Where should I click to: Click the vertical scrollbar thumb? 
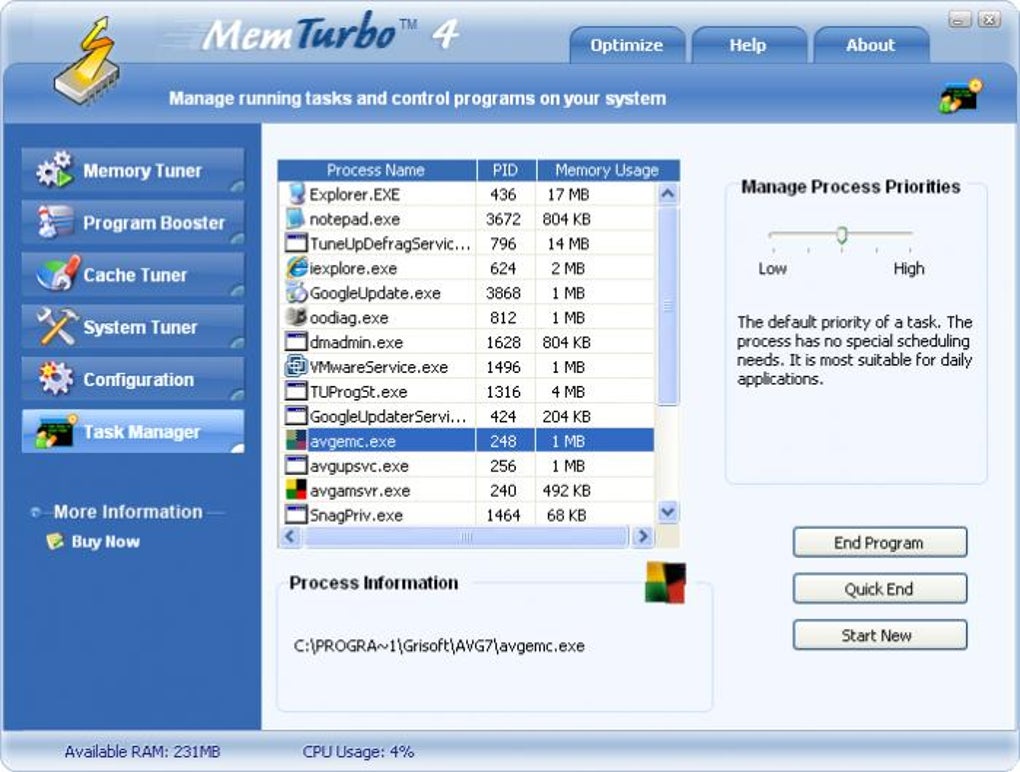pos(667,306)
